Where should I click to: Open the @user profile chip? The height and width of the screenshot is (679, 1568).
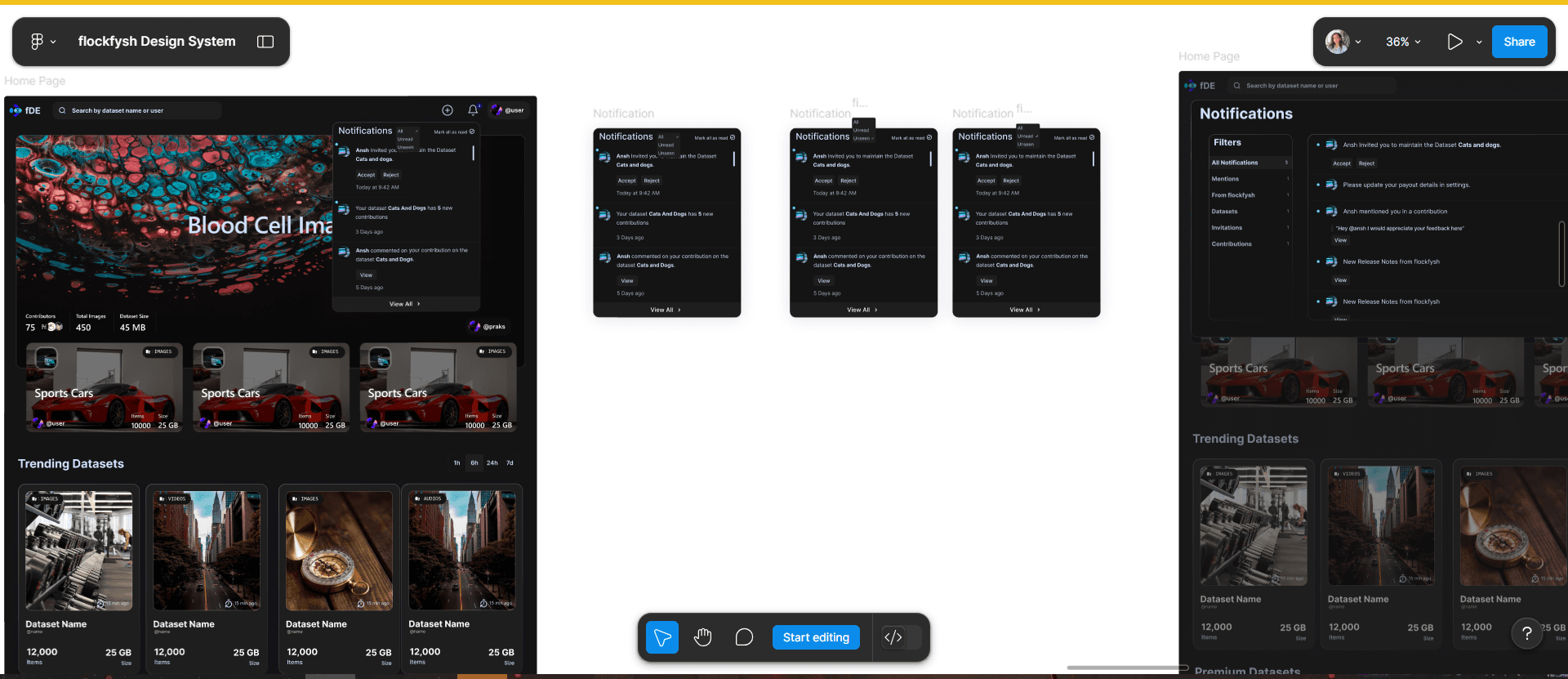pyautogui.click(x=509, y=110)
